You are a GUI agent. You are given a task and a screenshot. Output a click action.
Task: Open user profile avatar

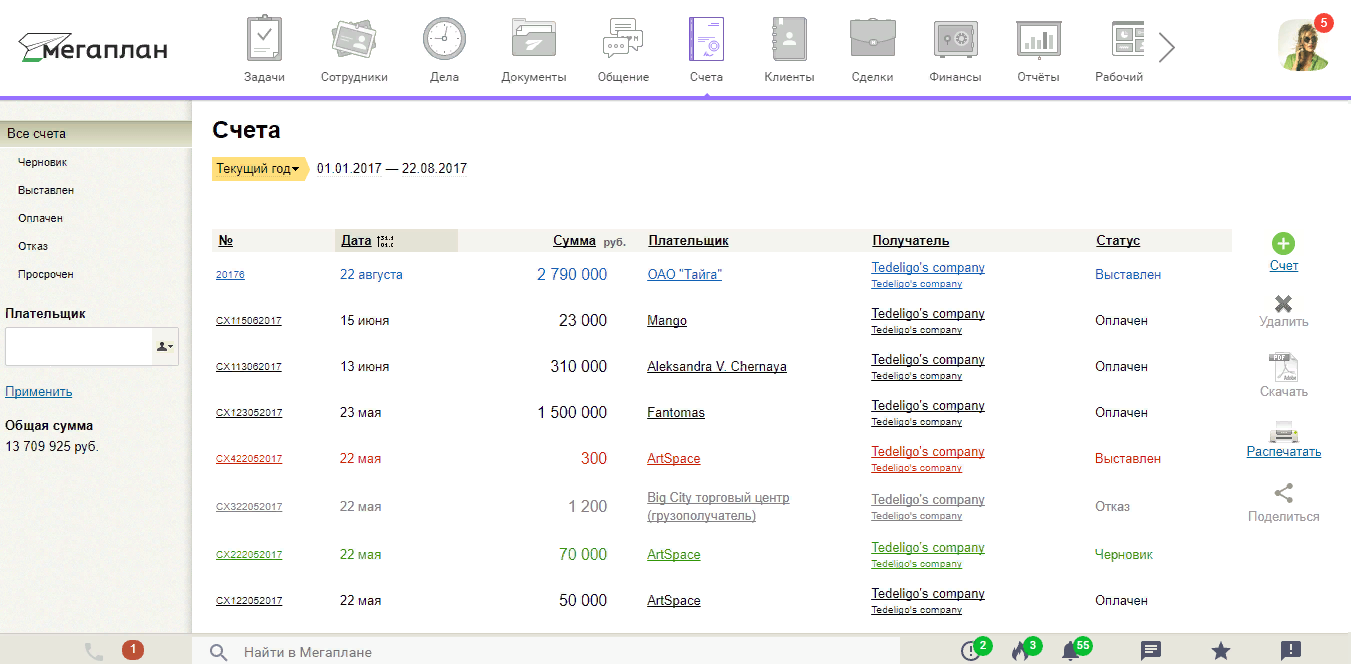point(1303,46)
